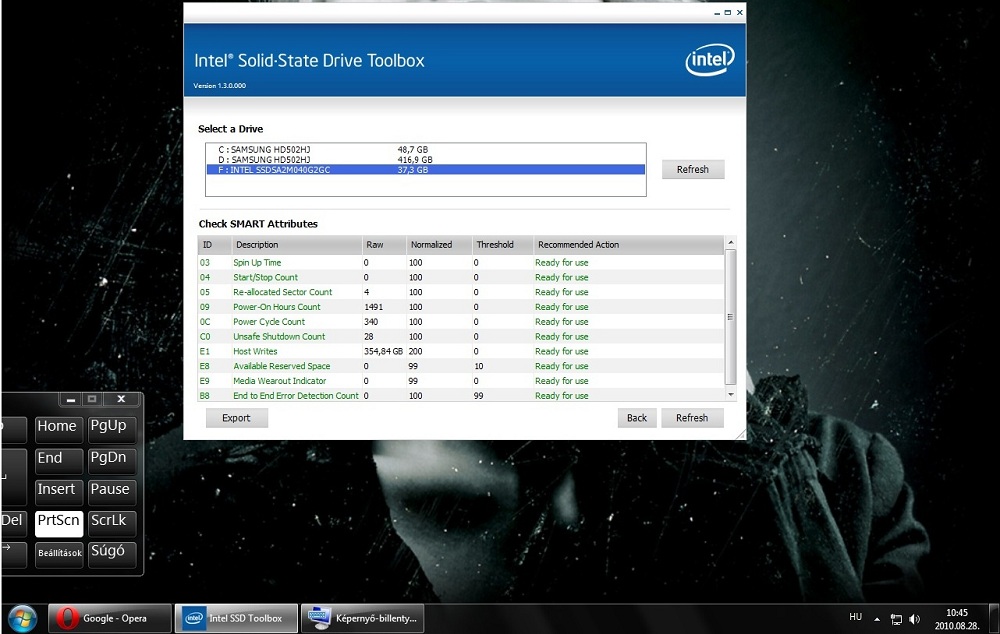
Task: Select the Power-On Hours Count row
Action: 461,307
